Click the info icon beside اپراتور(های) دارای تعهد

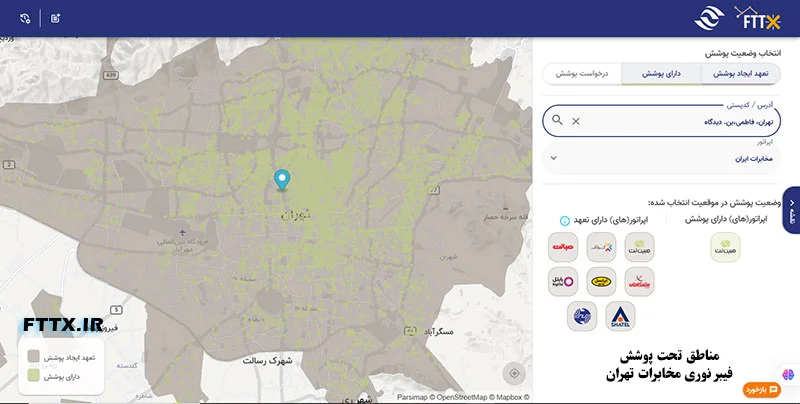564,221
